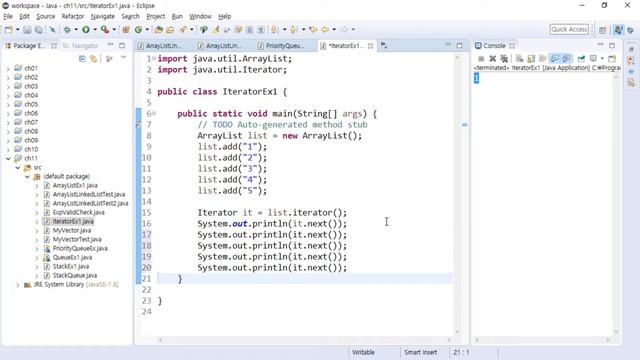Open the Source menu
This screenshot has width=640, height=360.
(x=45, y=16)
